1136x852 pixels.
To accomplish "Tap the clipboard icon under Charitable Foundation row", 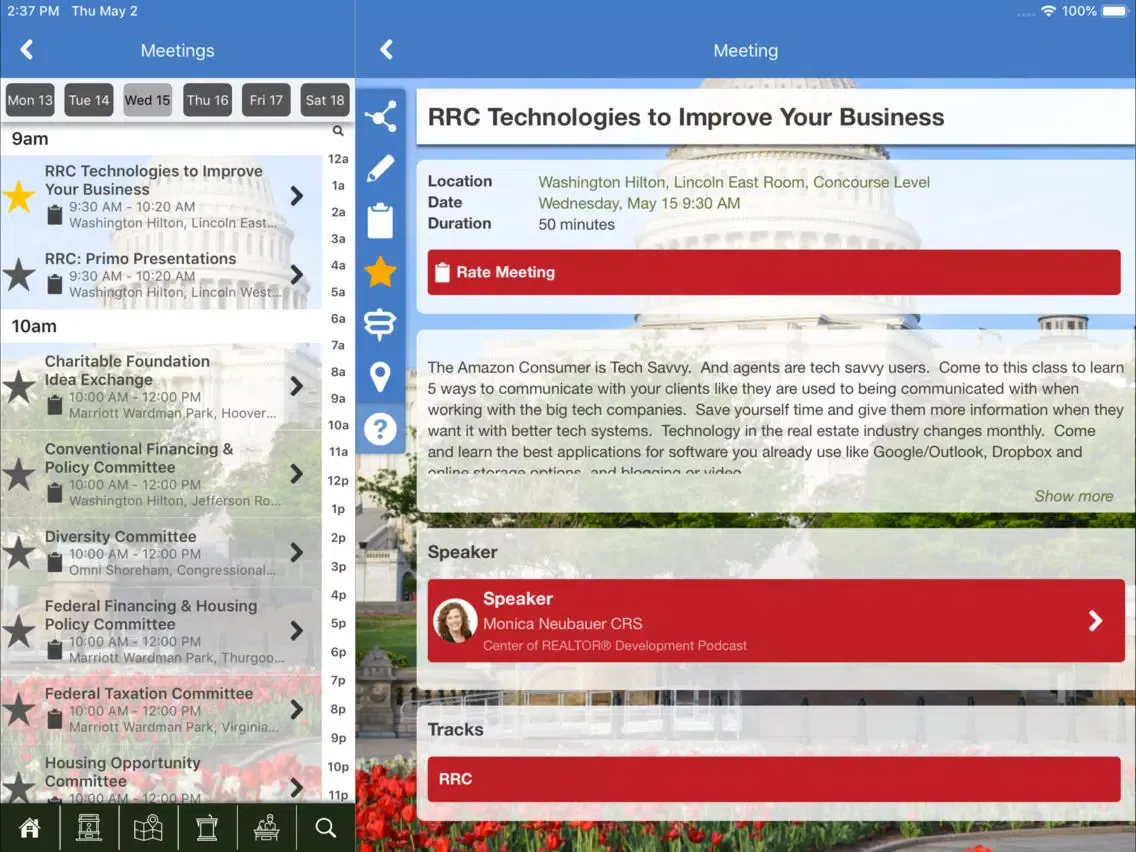I will pyautogui.click(x=54, y=405).
